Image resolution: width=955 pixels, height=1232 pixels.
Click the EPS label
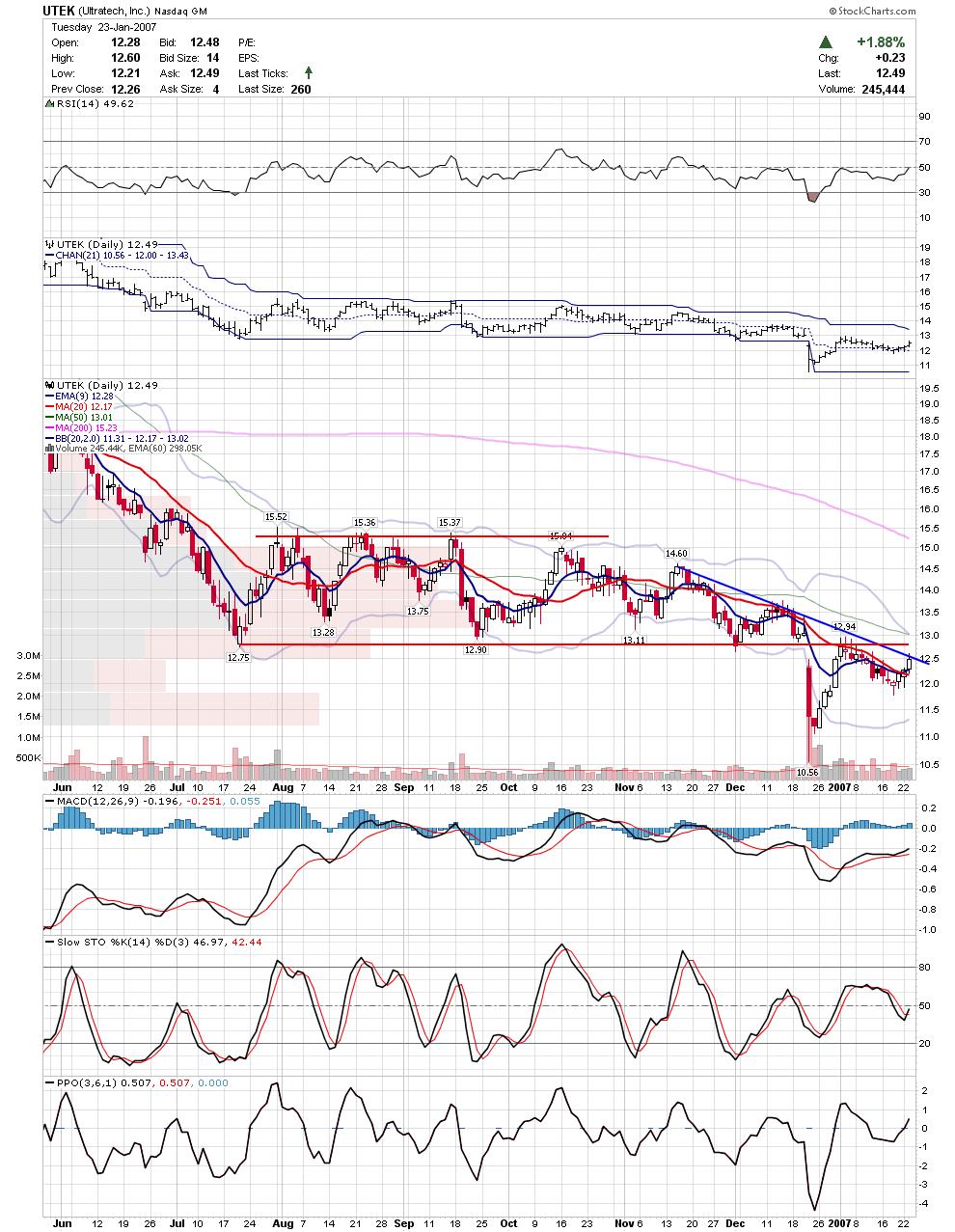pyautogui.click(x=249, y=58)
